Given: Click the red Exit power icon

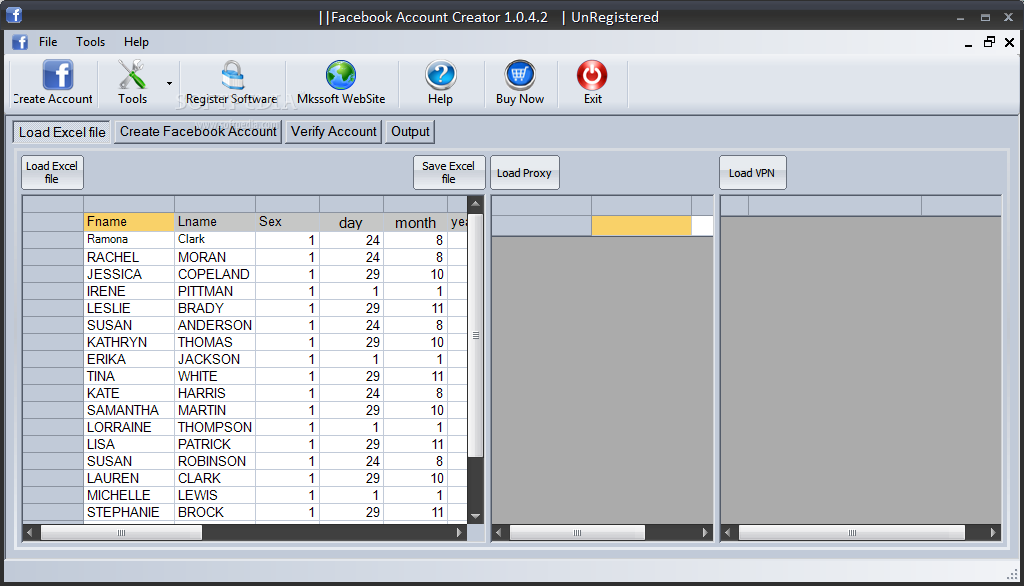Looking at the screenshot, I should 592,74.
